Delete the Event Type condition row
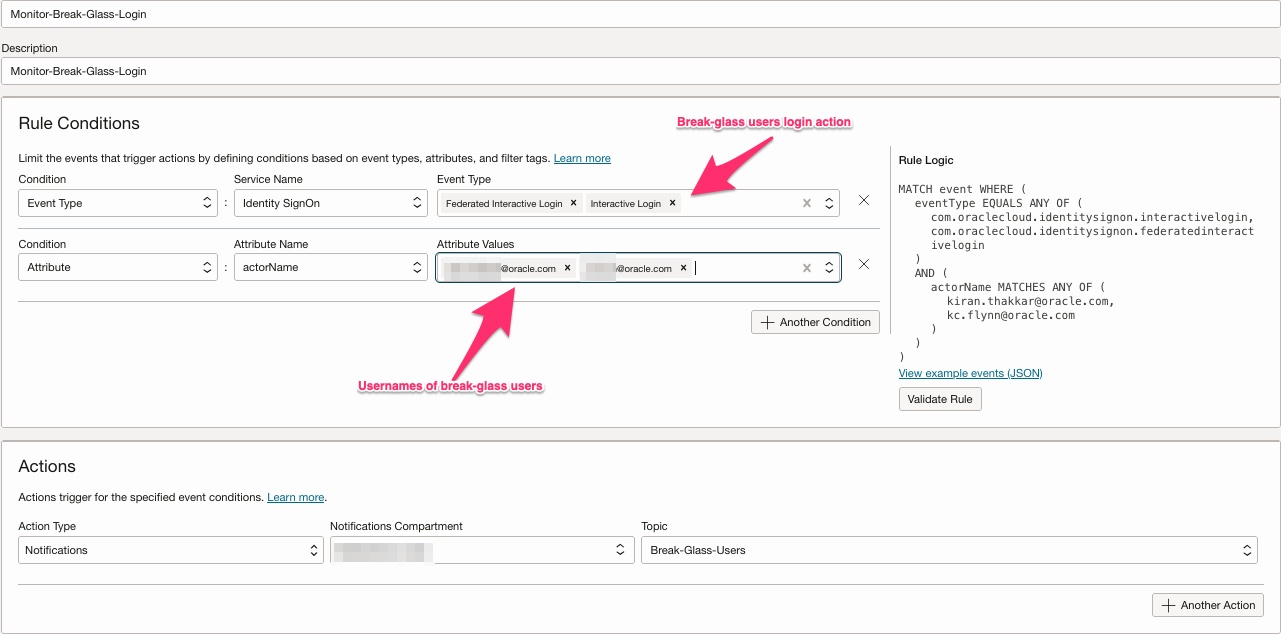 pos(864,201)
